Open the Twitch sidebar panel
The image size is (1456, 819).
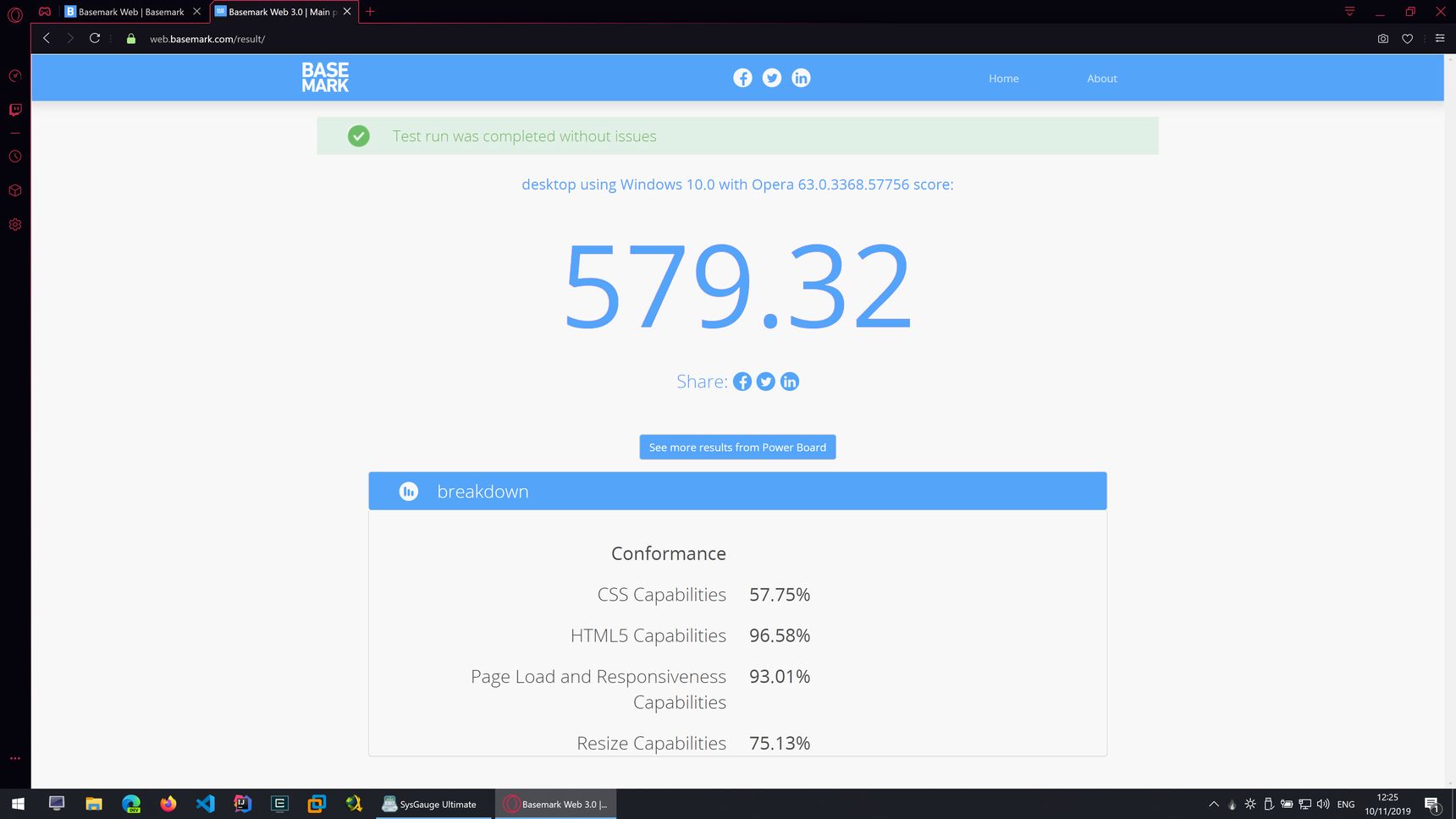[15, 110]
